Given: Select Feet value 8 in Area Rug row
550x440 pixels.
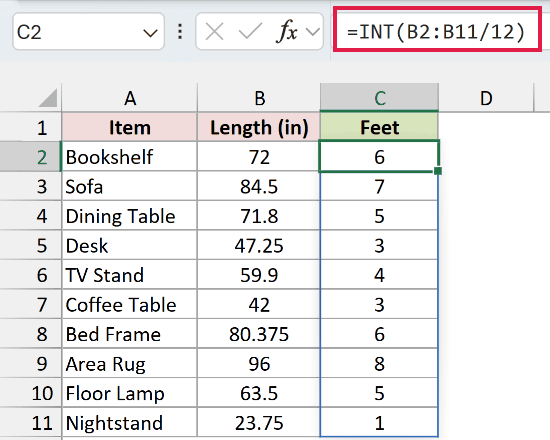Looking at the screenshot, I should [379, 364].
